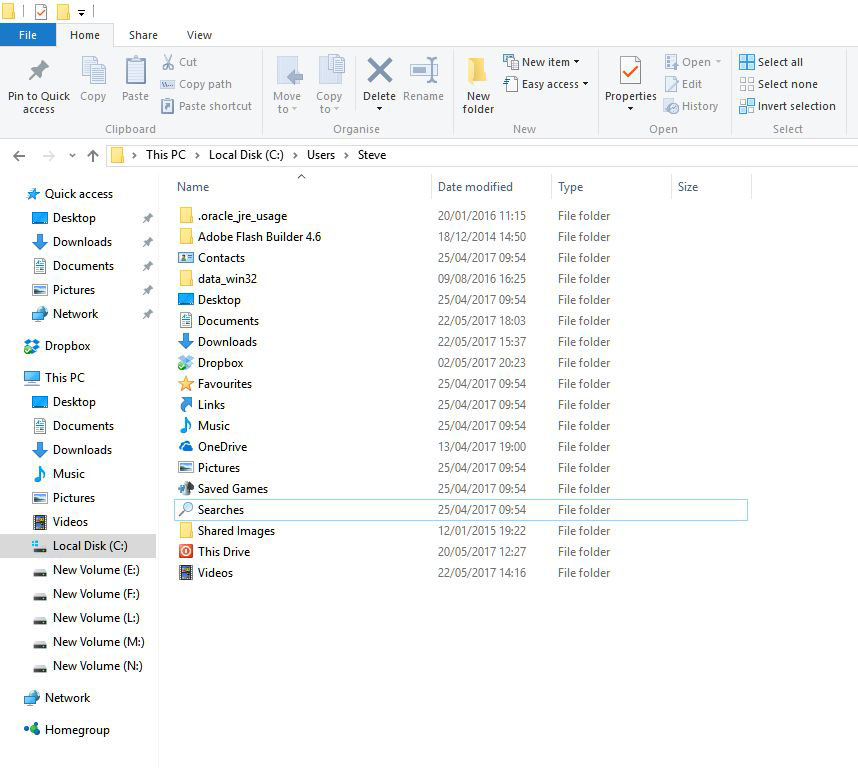The width and height of the screenshot is (858, 768).
Task: Select the Searches folder row
Action: 461,510
